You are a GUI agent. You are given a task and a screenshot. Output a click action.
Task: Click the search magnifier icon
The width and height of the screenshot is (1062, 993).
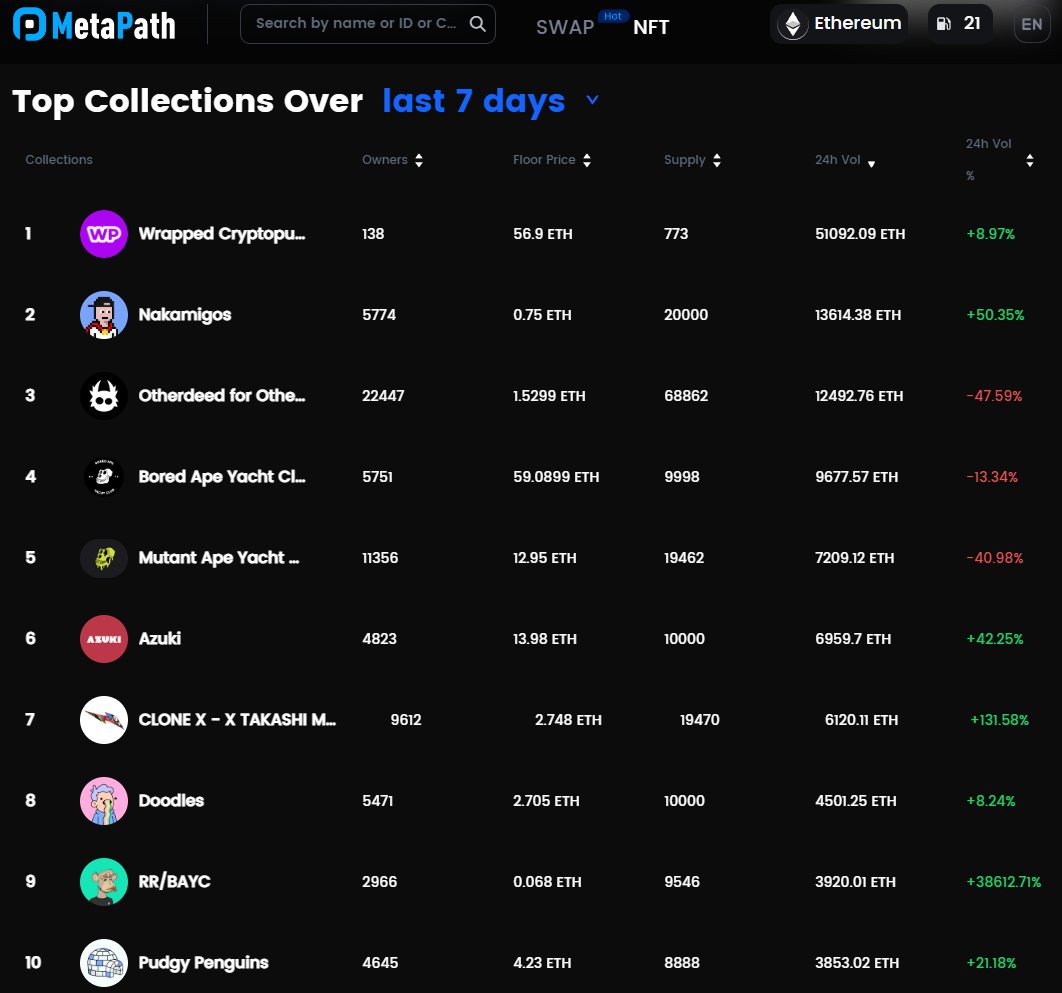pyautogui.click(x=477, y=24)
